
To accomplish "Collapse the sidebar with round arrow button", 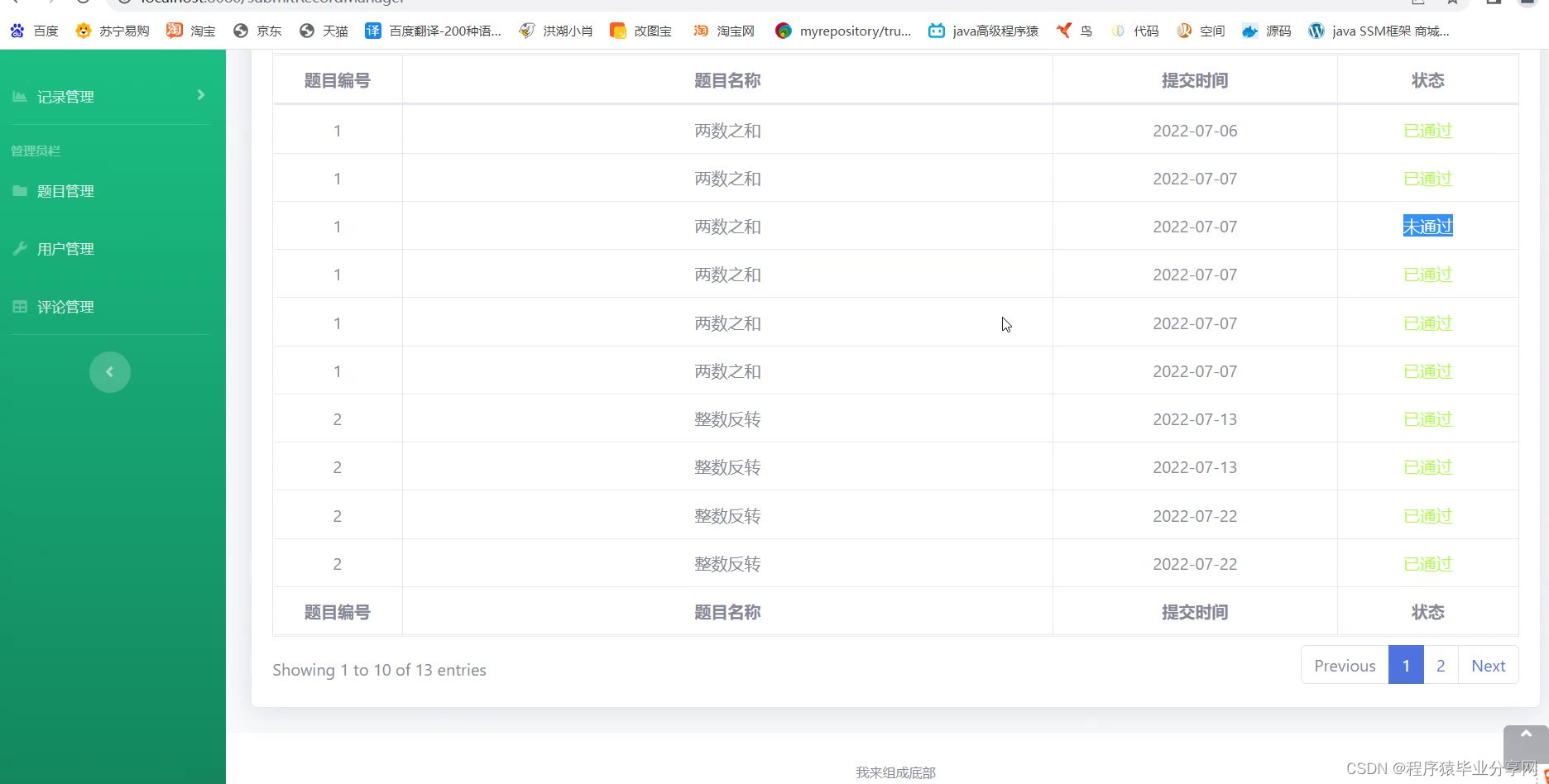I will click(110, 372).
